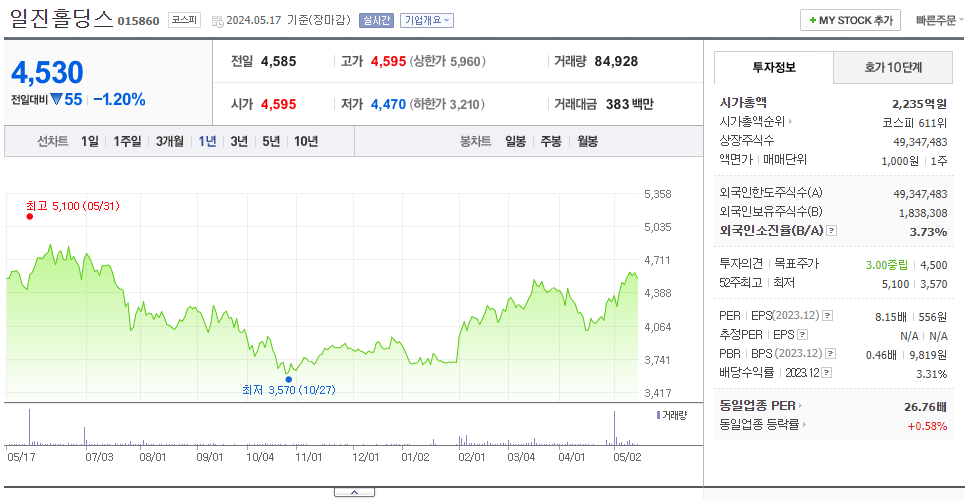The height and width of the screenshot is (500, 968).
Task: Click the 11/01 date label on the chart axis
Action: point(309,457)
